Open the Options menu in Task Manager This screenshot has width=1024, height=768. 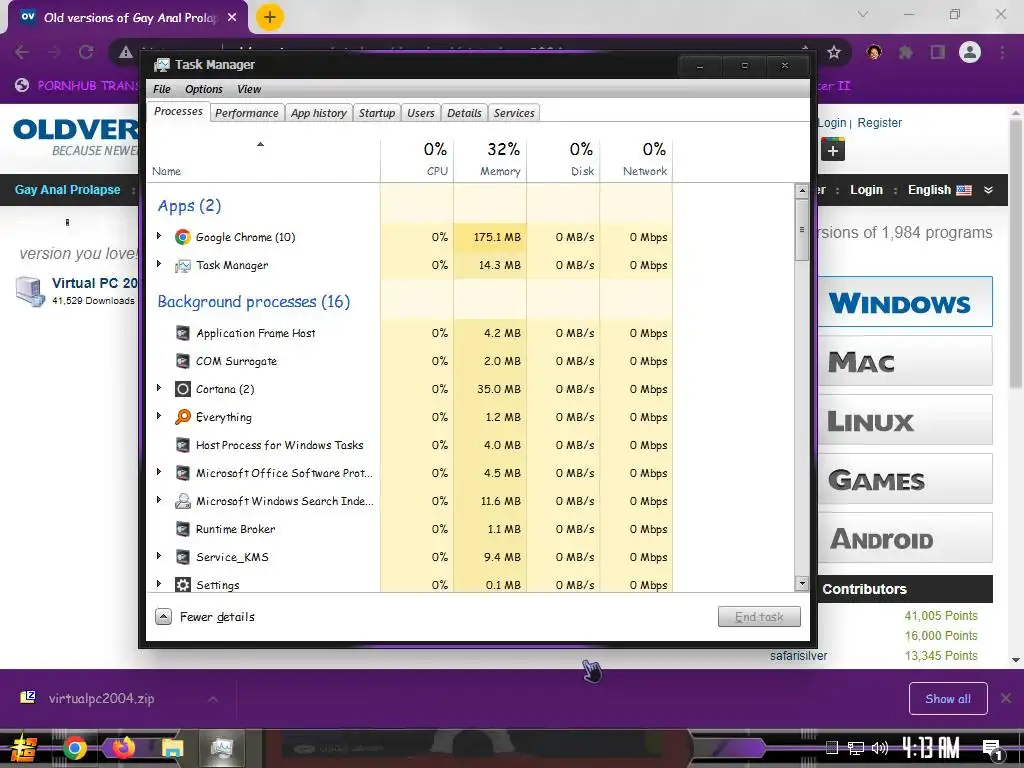click(x=204, y=89)
